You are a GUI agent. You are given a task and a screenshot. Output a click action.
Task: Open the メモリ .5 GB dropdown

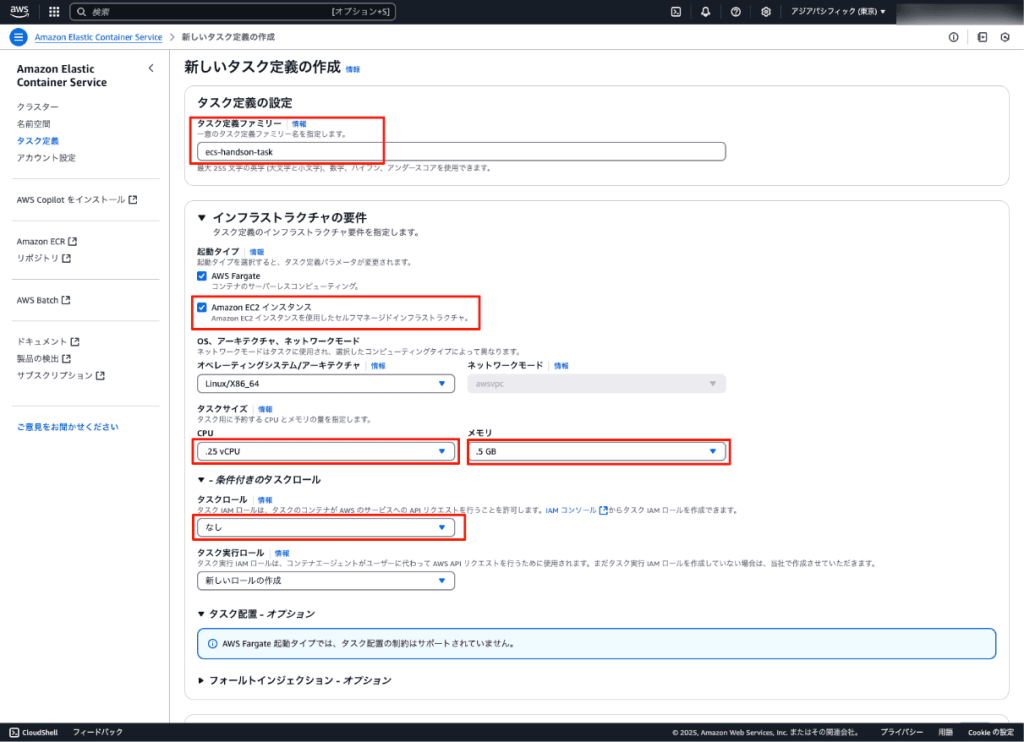tap(597, 451)
